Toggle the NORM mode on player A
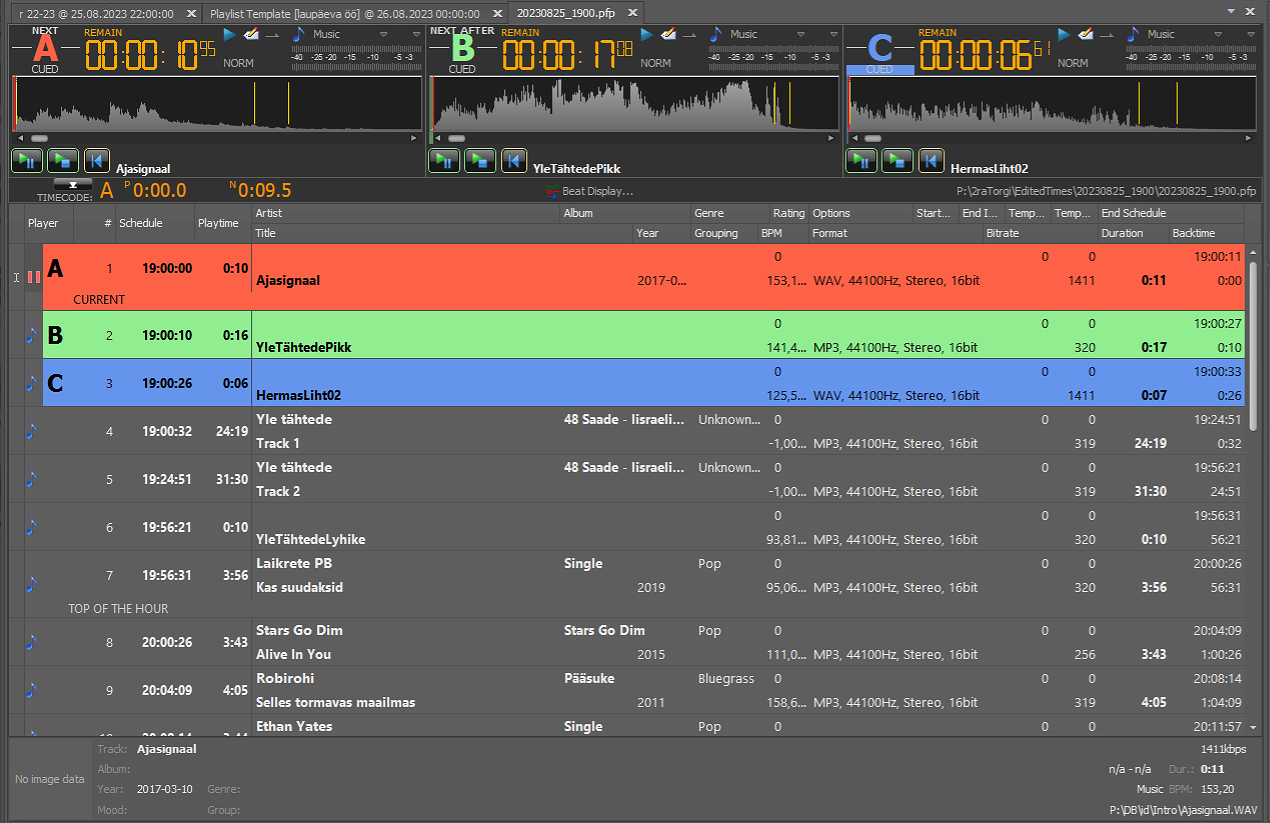 [x=238, y=63]
